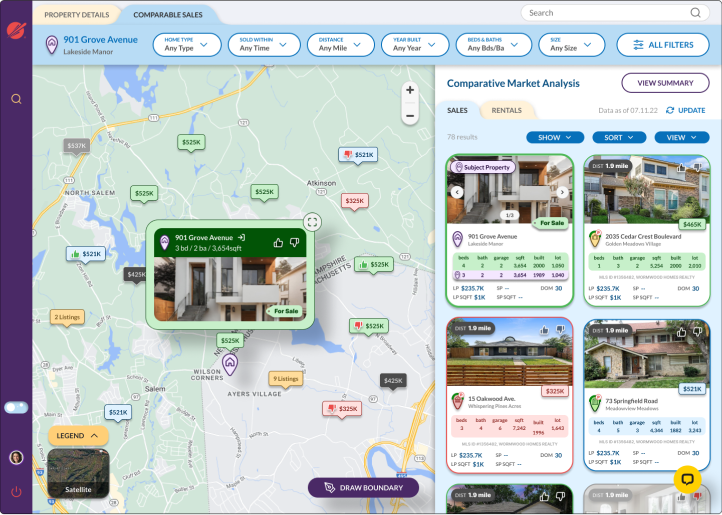
Task: Open the user avatar in the sidebar
Action: 16,457
